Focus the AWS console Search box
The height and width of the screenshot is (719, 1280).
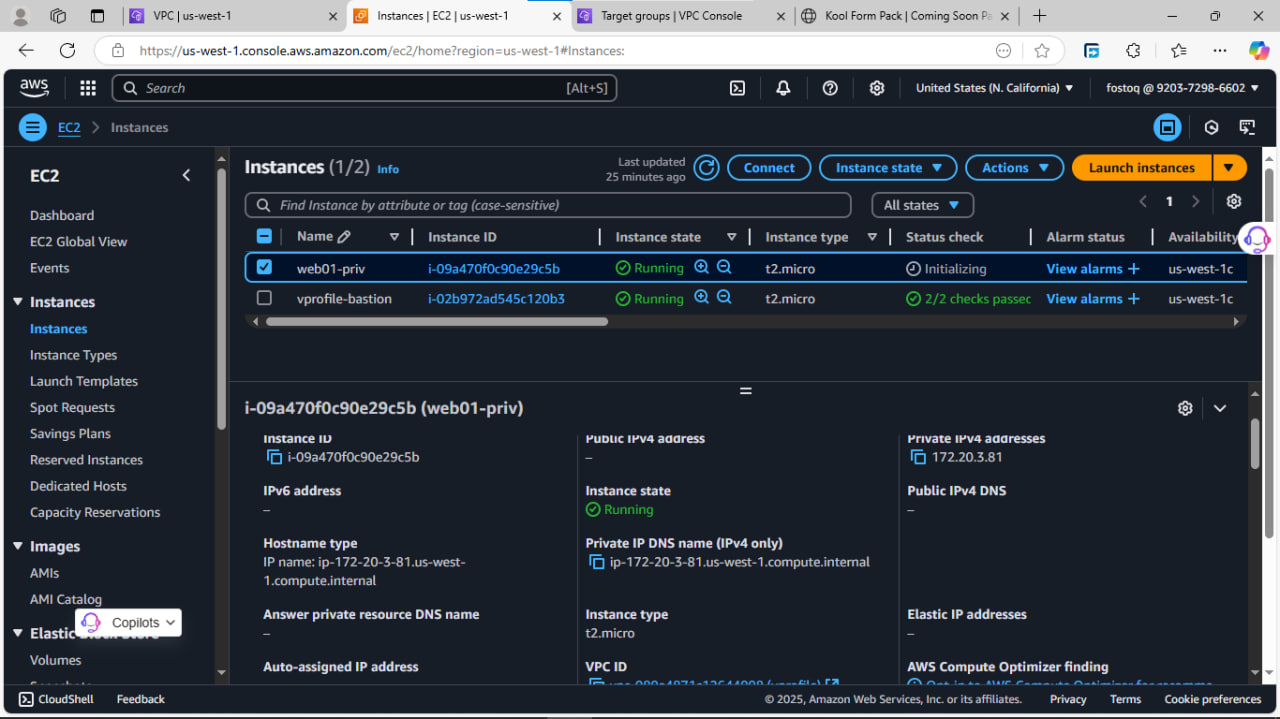364,88
